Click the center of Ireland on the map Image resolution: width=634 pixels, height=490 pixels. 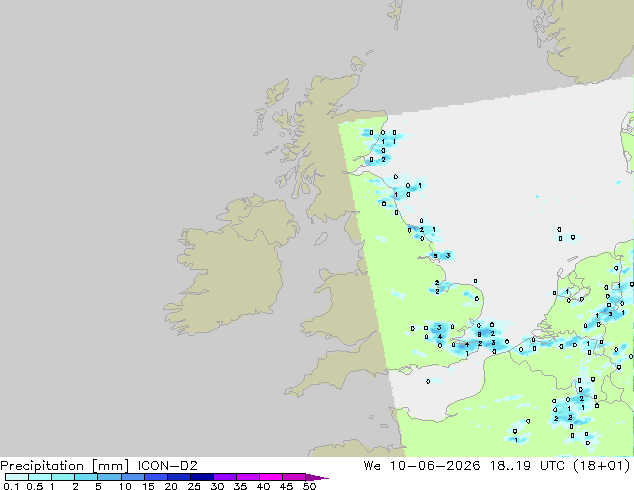click(x=230, y=269)
